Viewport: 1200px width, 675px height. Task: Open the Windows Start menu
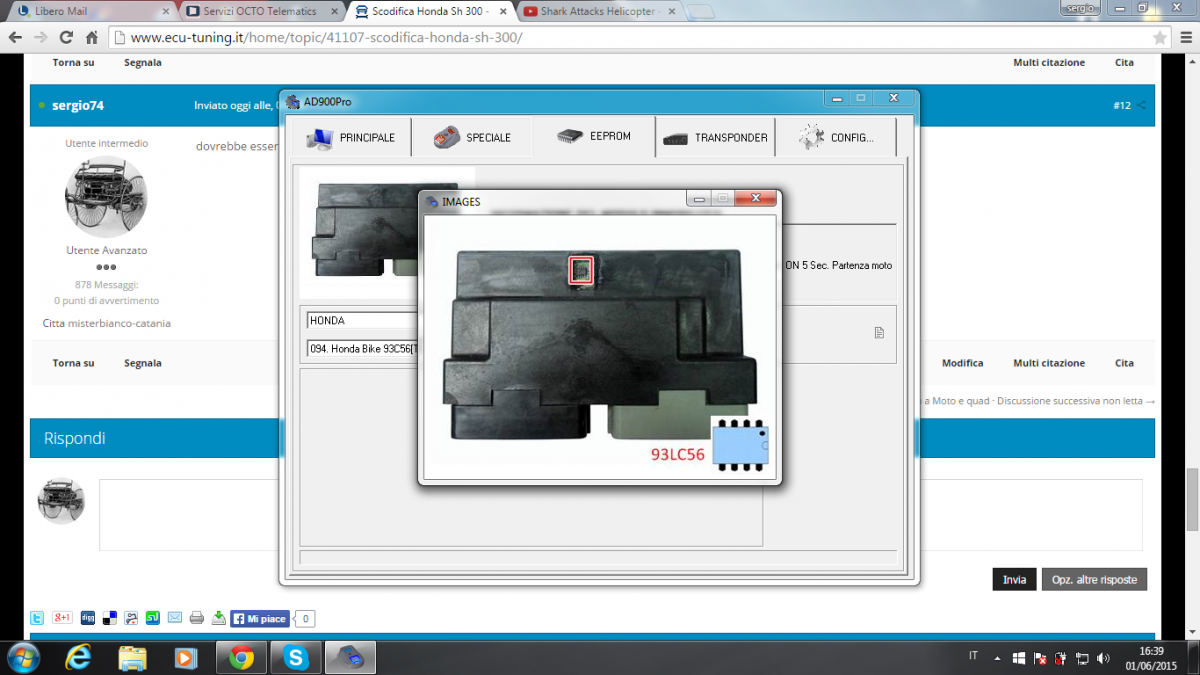click(22, 657)
